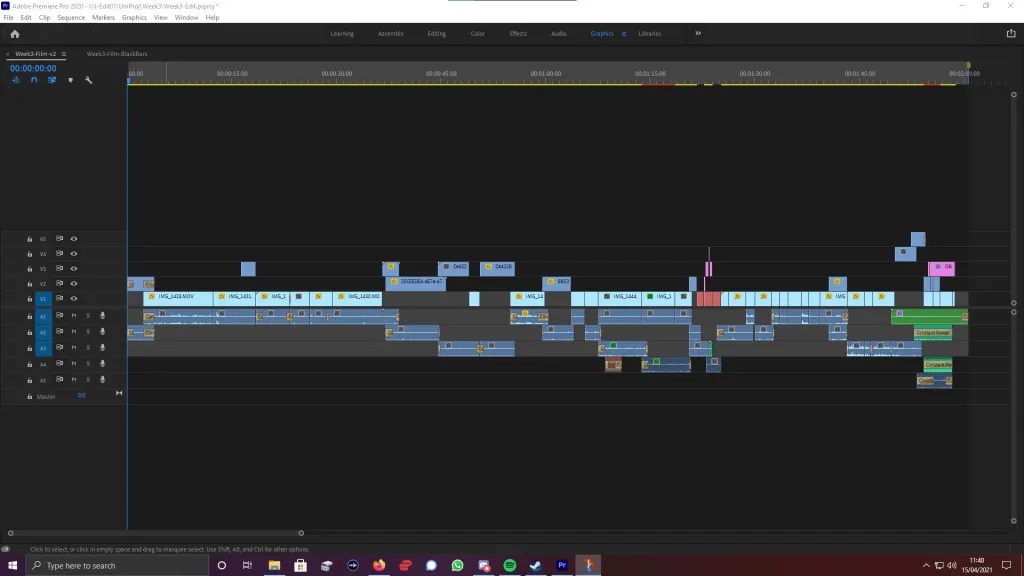Open the Sequence menu
The image size is (1024, 576).
pos(71,17)
